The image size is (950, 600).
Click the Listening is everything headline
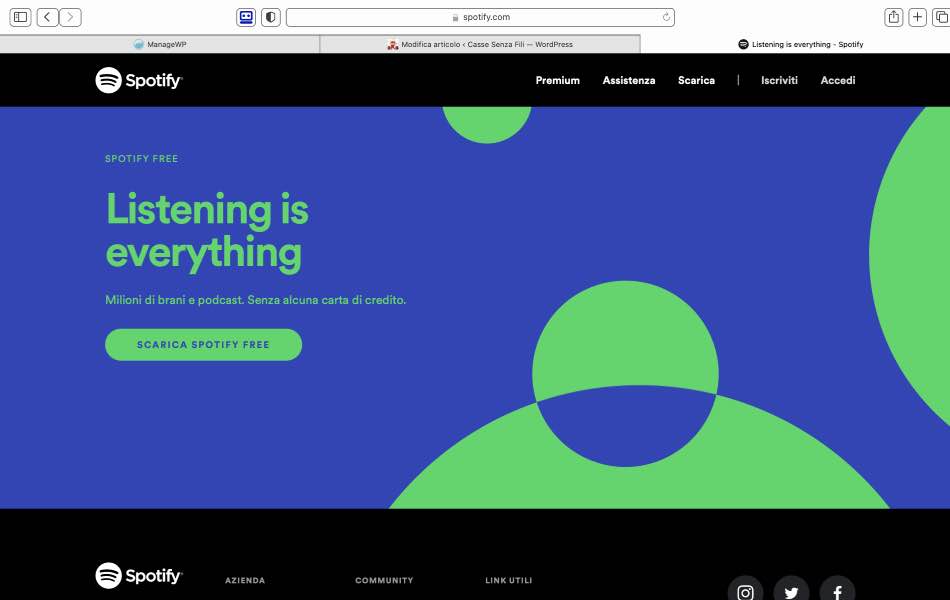tap(207, 232)
